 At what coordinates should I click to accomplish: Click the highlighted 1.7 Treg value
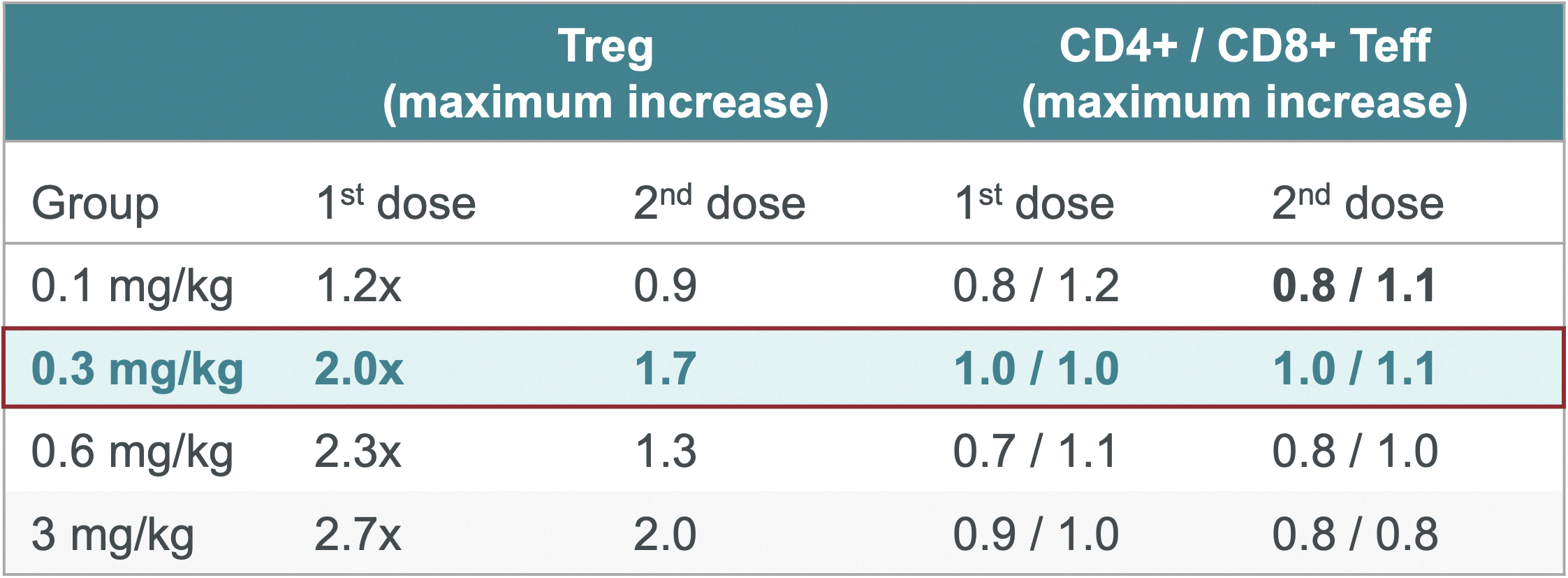(x=666, y=368)
